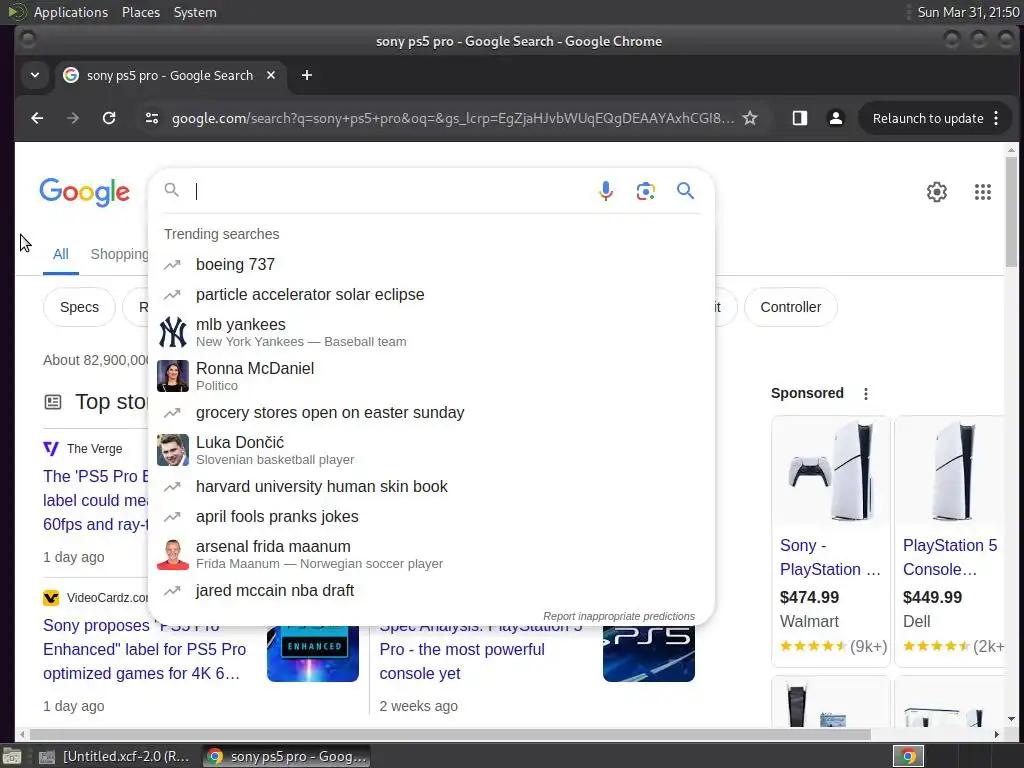Click the Google logo
Screen dimensions: 1024x768
[85, 192]
